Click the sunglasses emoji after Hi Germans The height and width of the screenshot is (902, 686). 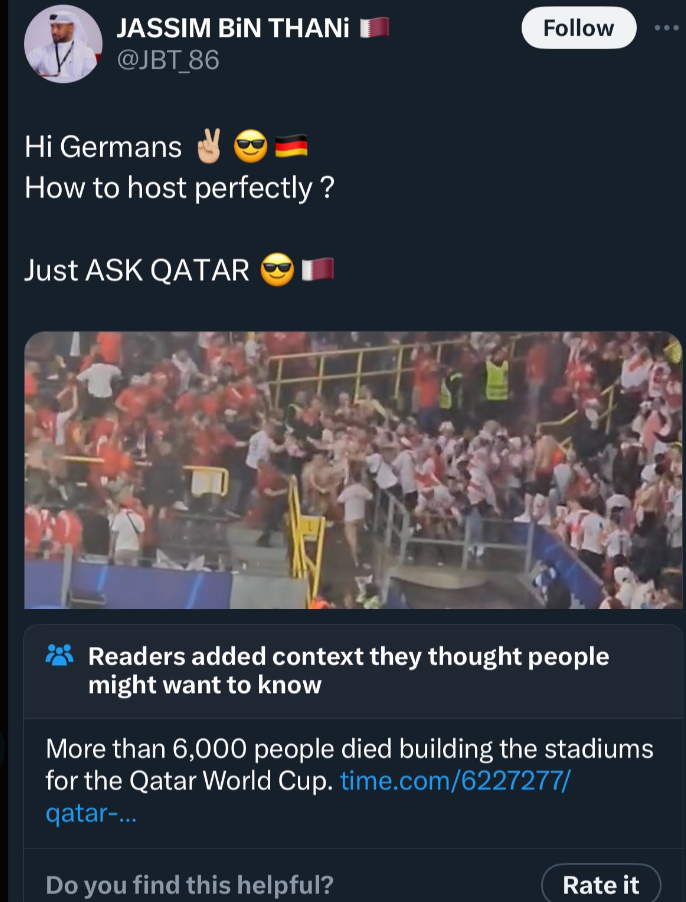click(x=248, y=148)
